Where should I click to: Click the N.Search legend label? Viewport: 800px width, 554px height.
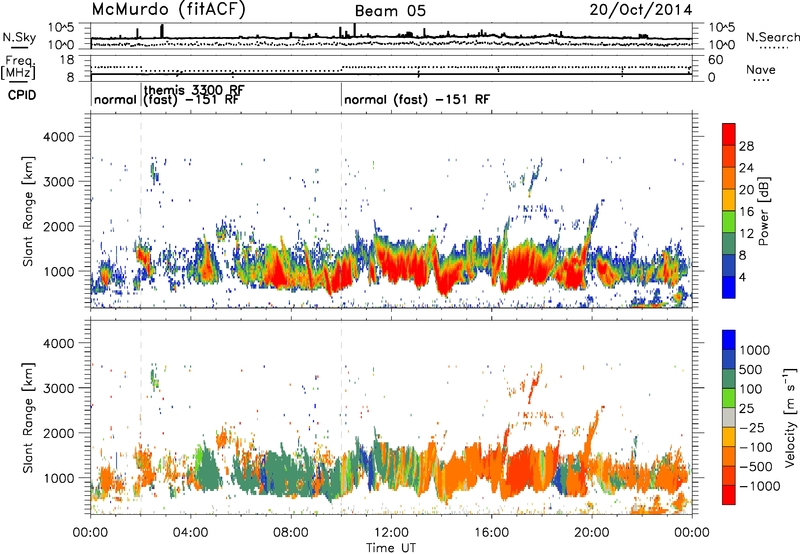coord(772,37)
